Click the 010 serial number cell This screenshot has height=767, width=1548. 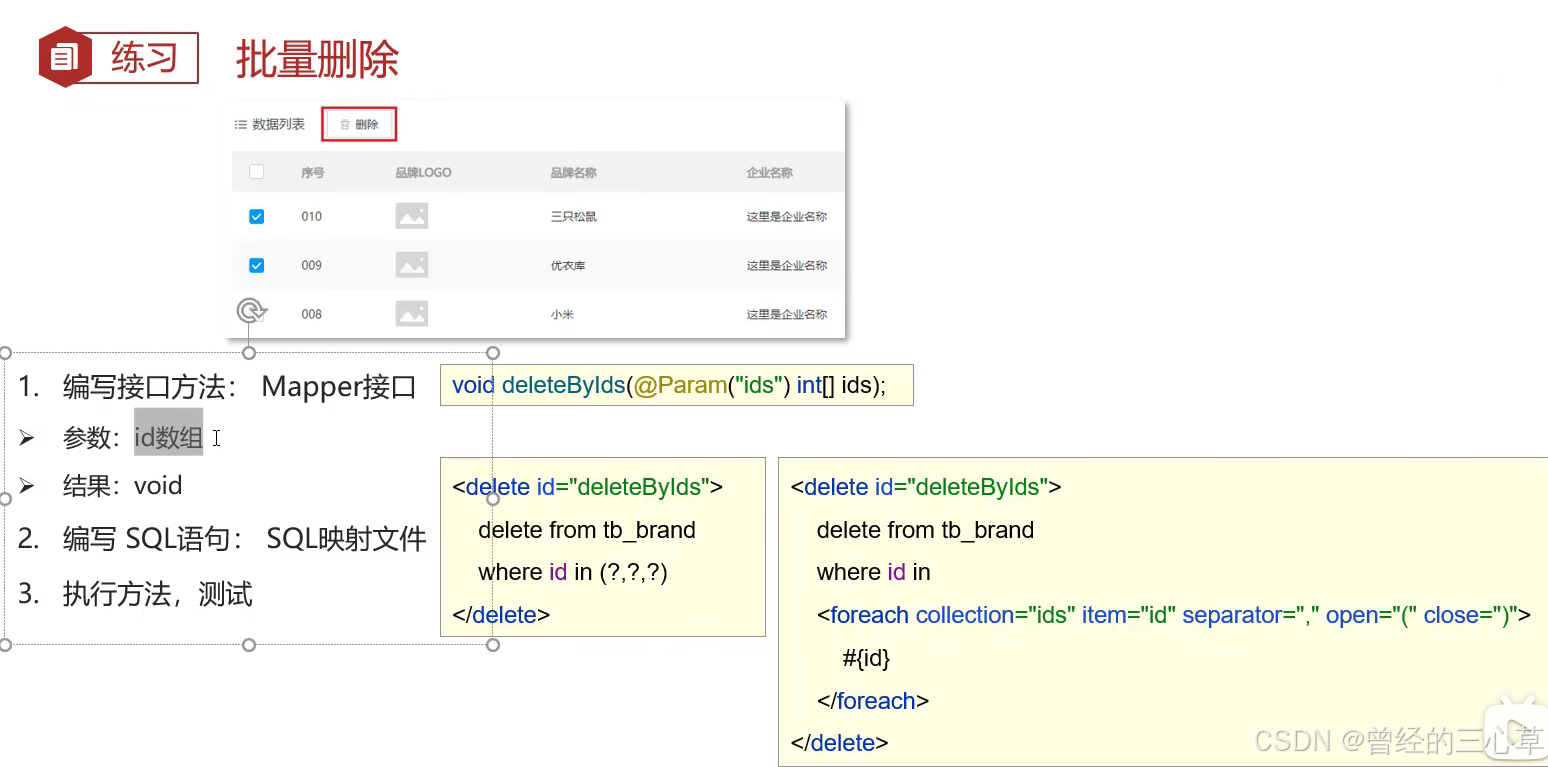tap(311, 216)
